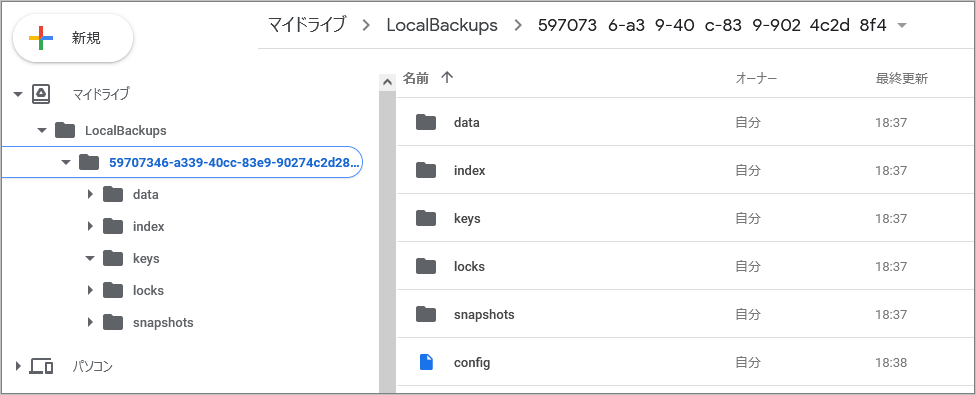
Task: Click the data folder icon in sidebar
Action: [113, 195]
